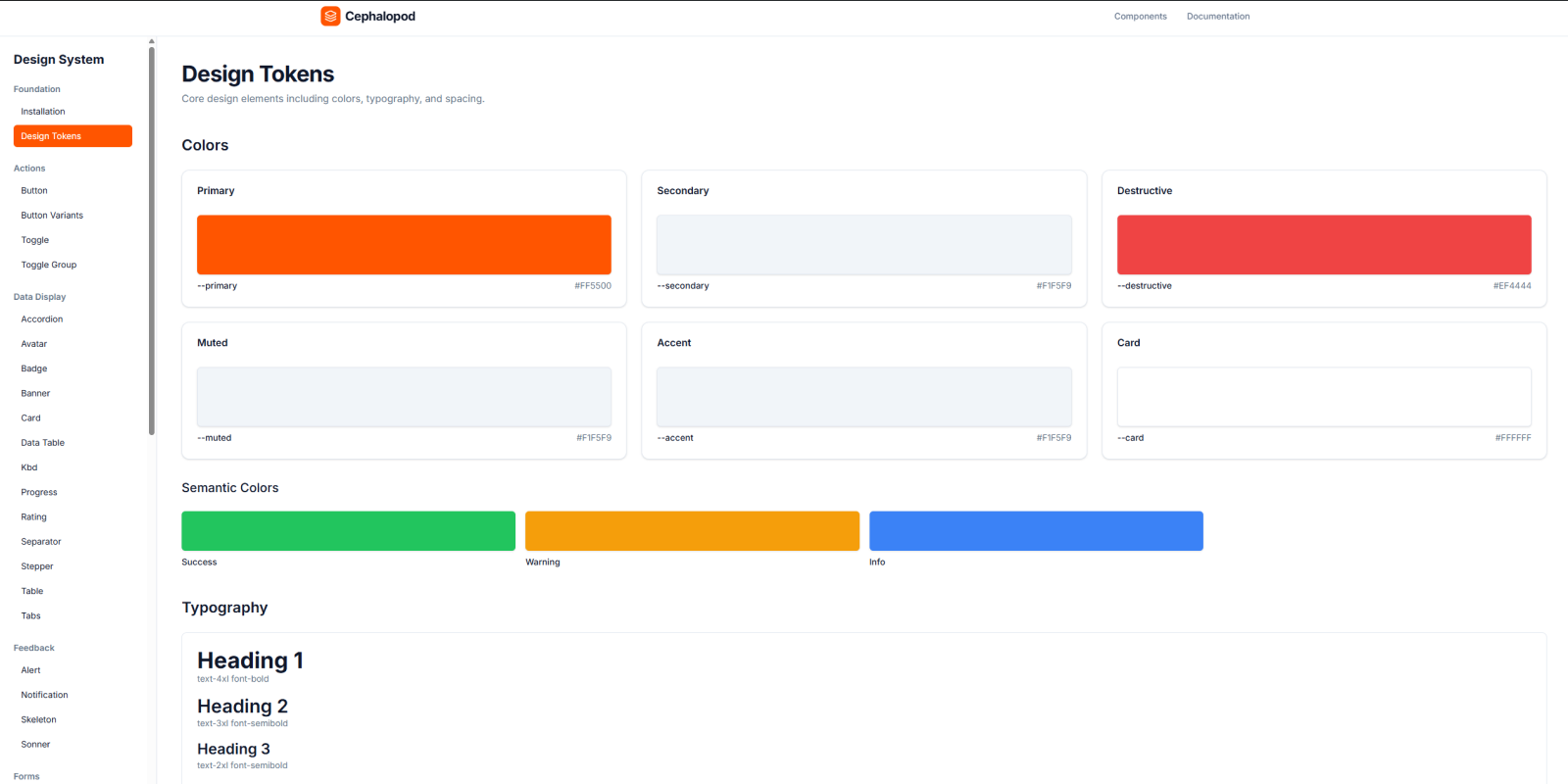Visit the Skeleton page
The image size is (1568, 784).
click(73, 719)
